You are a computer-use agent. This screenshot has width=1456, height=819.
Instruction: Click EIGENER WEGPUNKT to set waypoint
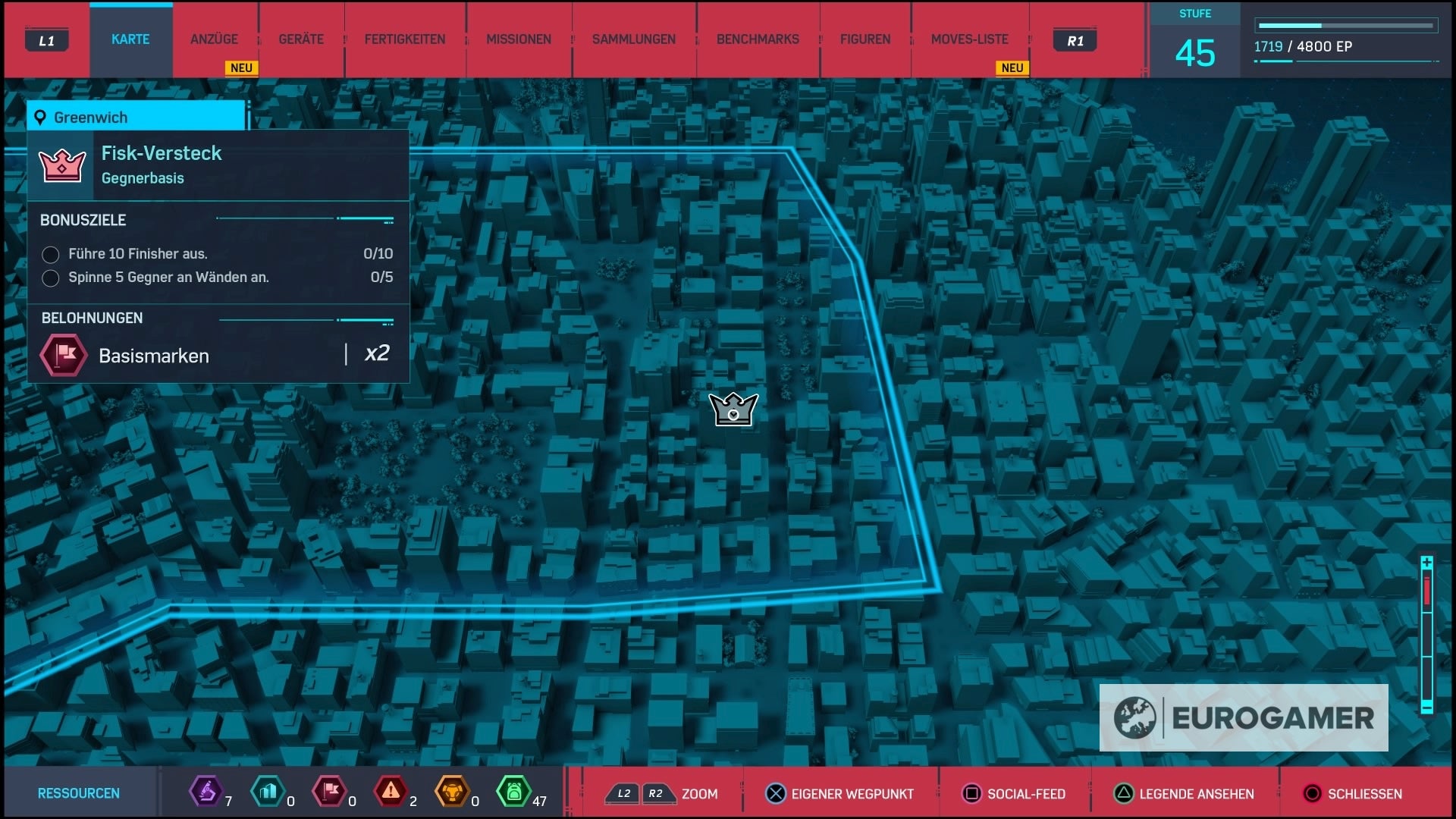[x=852, y=794]
